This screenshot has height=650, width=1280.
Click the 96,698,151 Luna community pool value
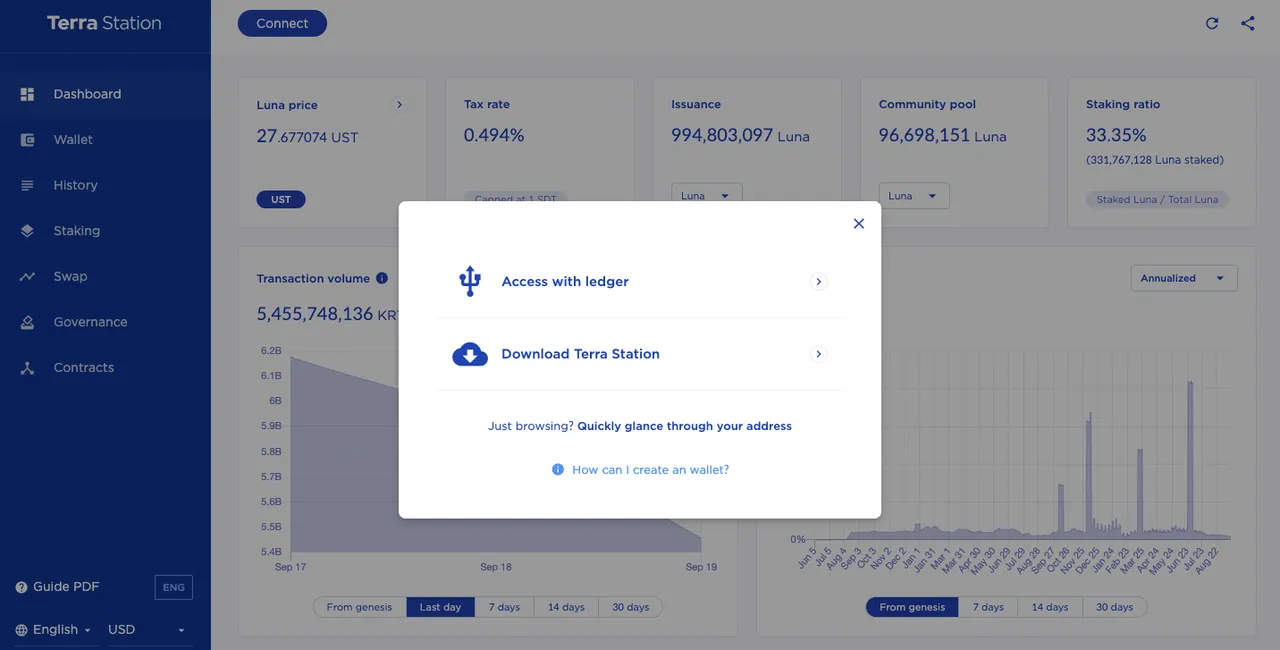942,135
